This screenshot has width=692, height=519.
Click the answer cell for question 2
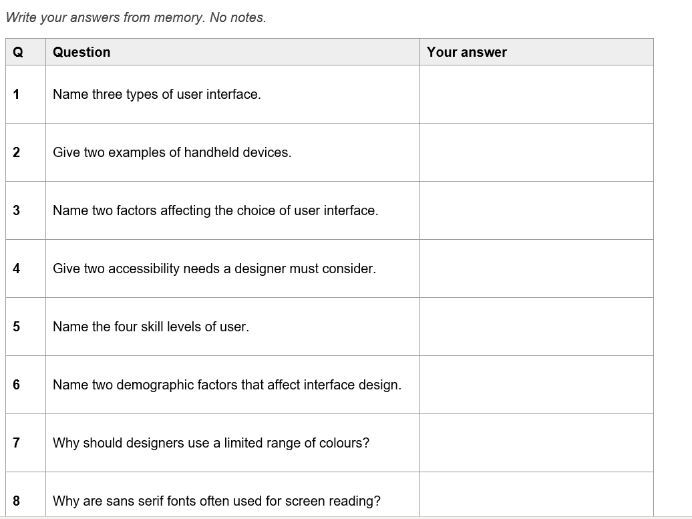click(x=536, y=153)
